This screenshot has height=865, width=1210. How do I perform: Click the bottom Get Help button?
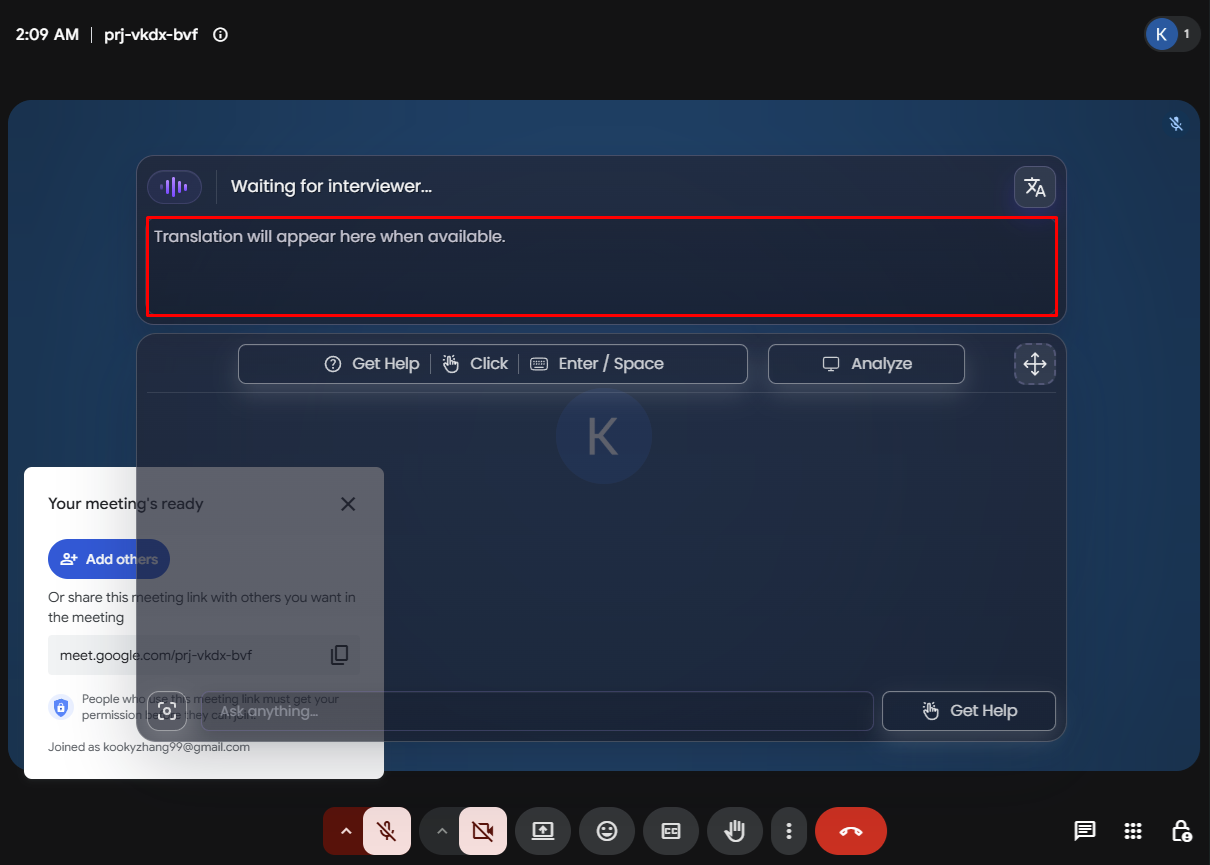pyautogui.click(x=969, y=711)
